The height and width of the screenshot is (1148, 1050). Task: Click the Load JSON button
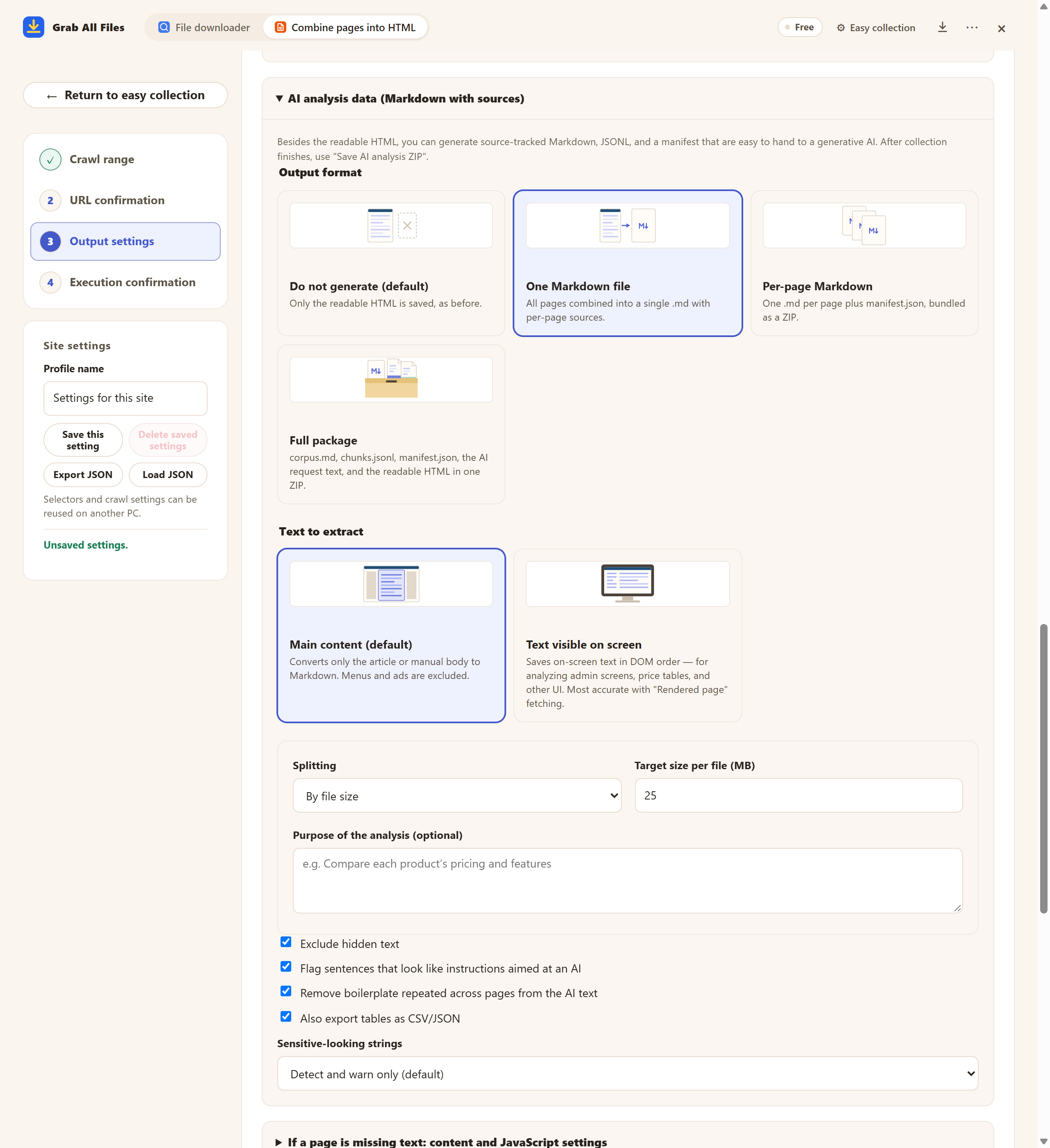coord(167,475)
